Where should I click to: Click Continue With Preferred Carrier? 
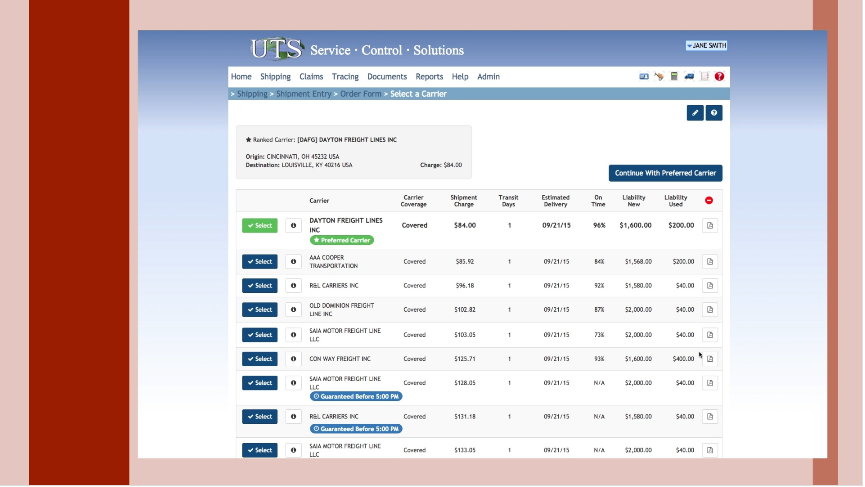pyautogui.click(x=665, y=173)
